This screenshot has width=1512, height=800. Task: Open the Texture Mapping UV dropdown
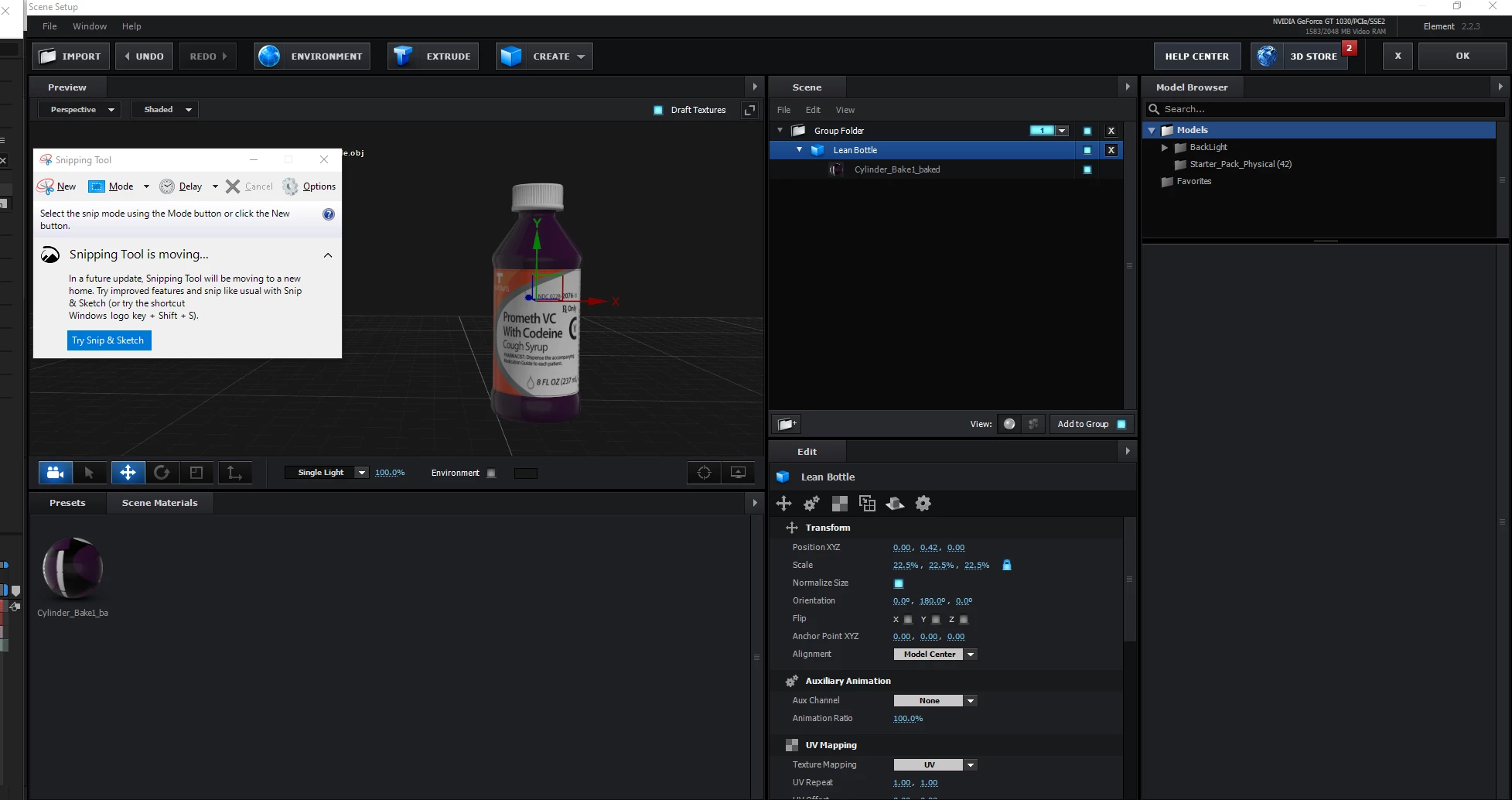(x=935, y=765)
